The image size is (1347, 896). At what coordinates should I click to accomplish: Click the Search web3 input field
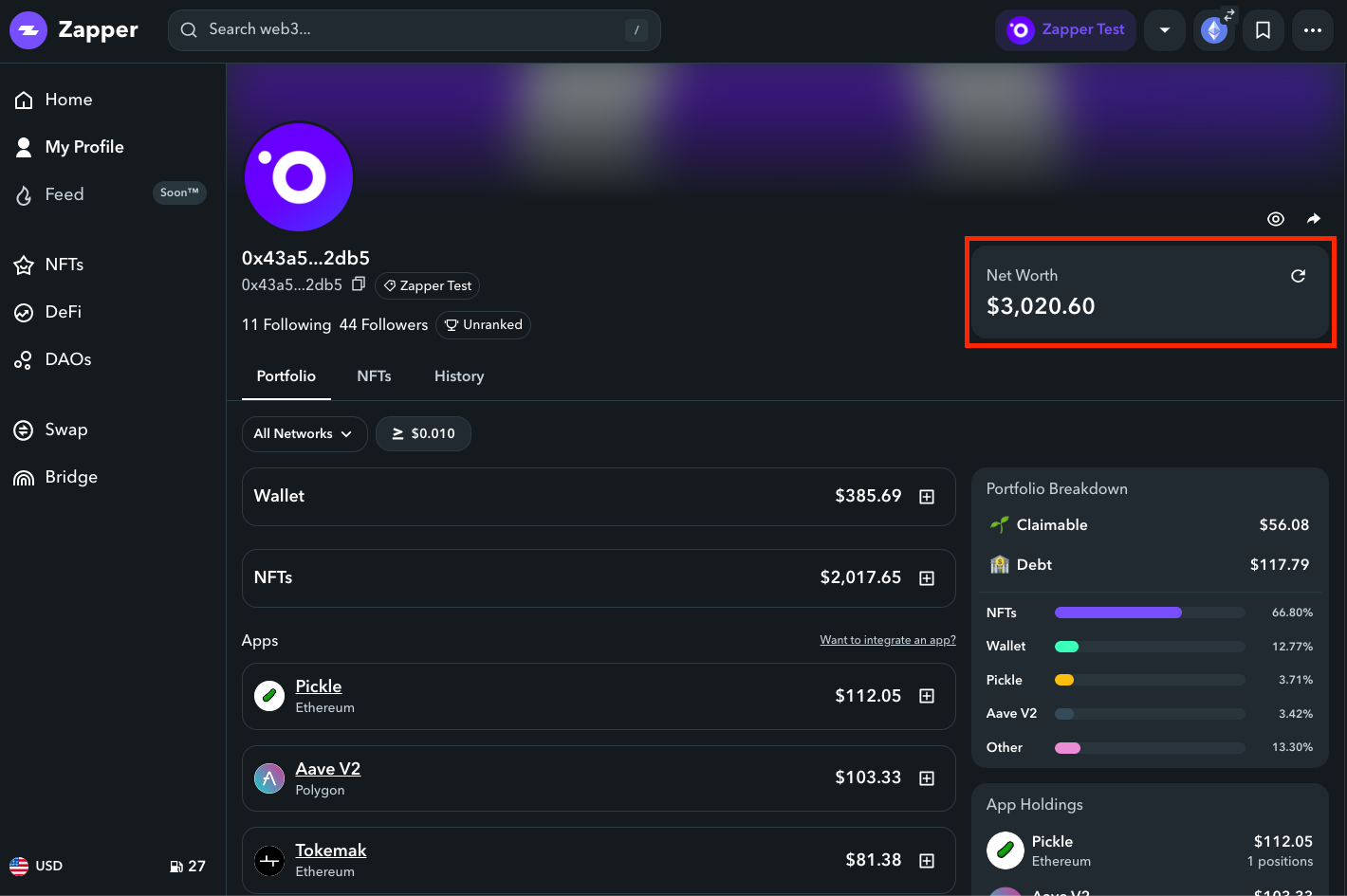414,30
